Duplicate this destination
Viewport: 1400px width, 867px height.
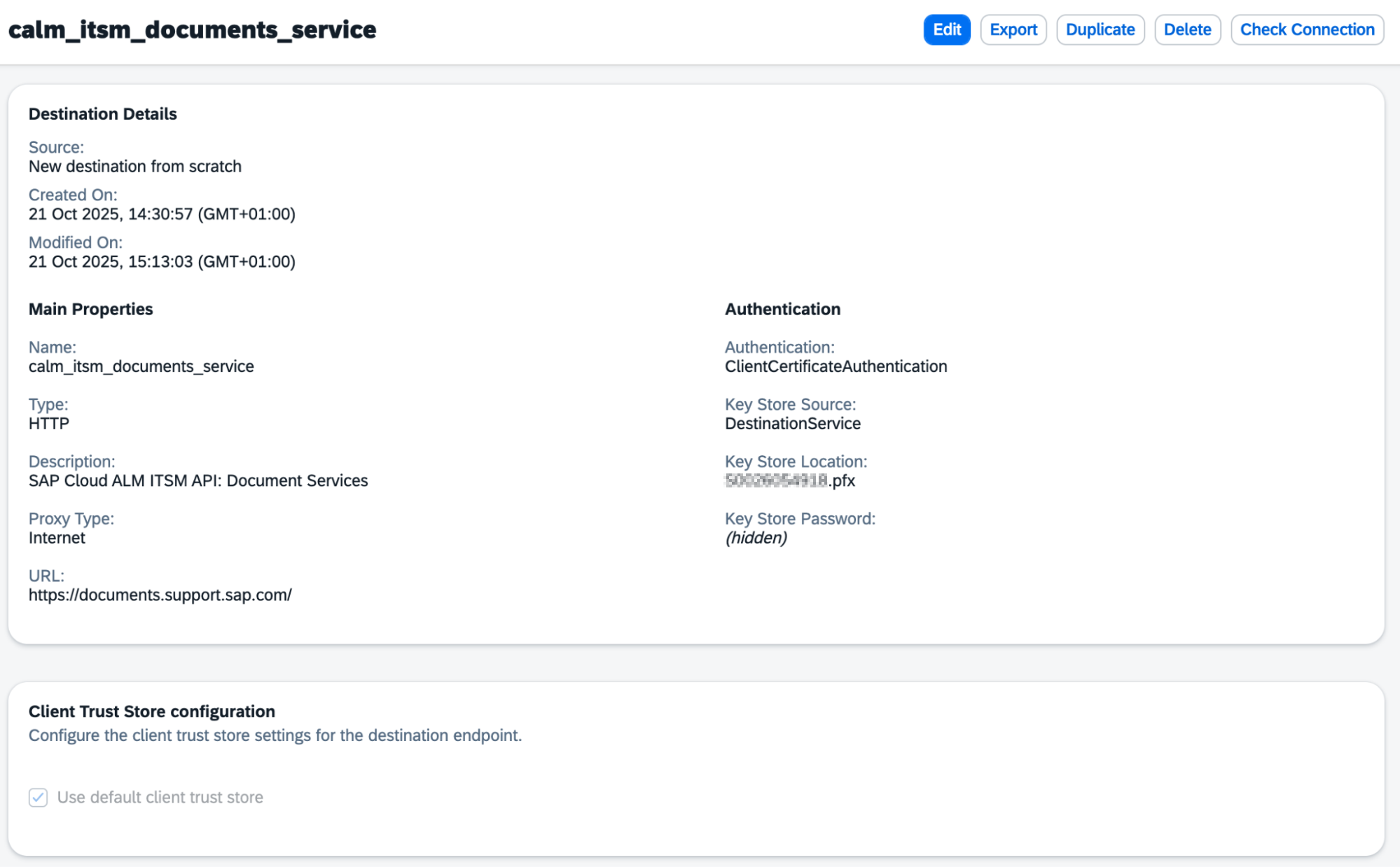[1100, 29]
